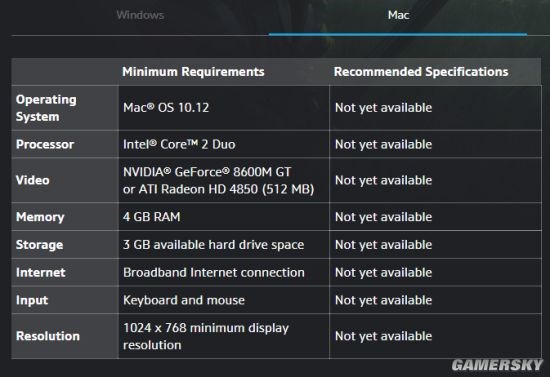
Task: Select the Video row label
Action: point(33,180)
